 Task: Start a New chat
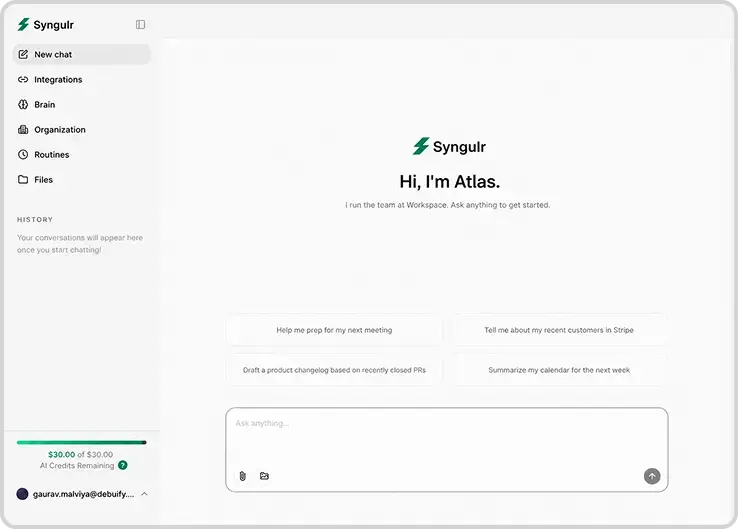point(81,54)
